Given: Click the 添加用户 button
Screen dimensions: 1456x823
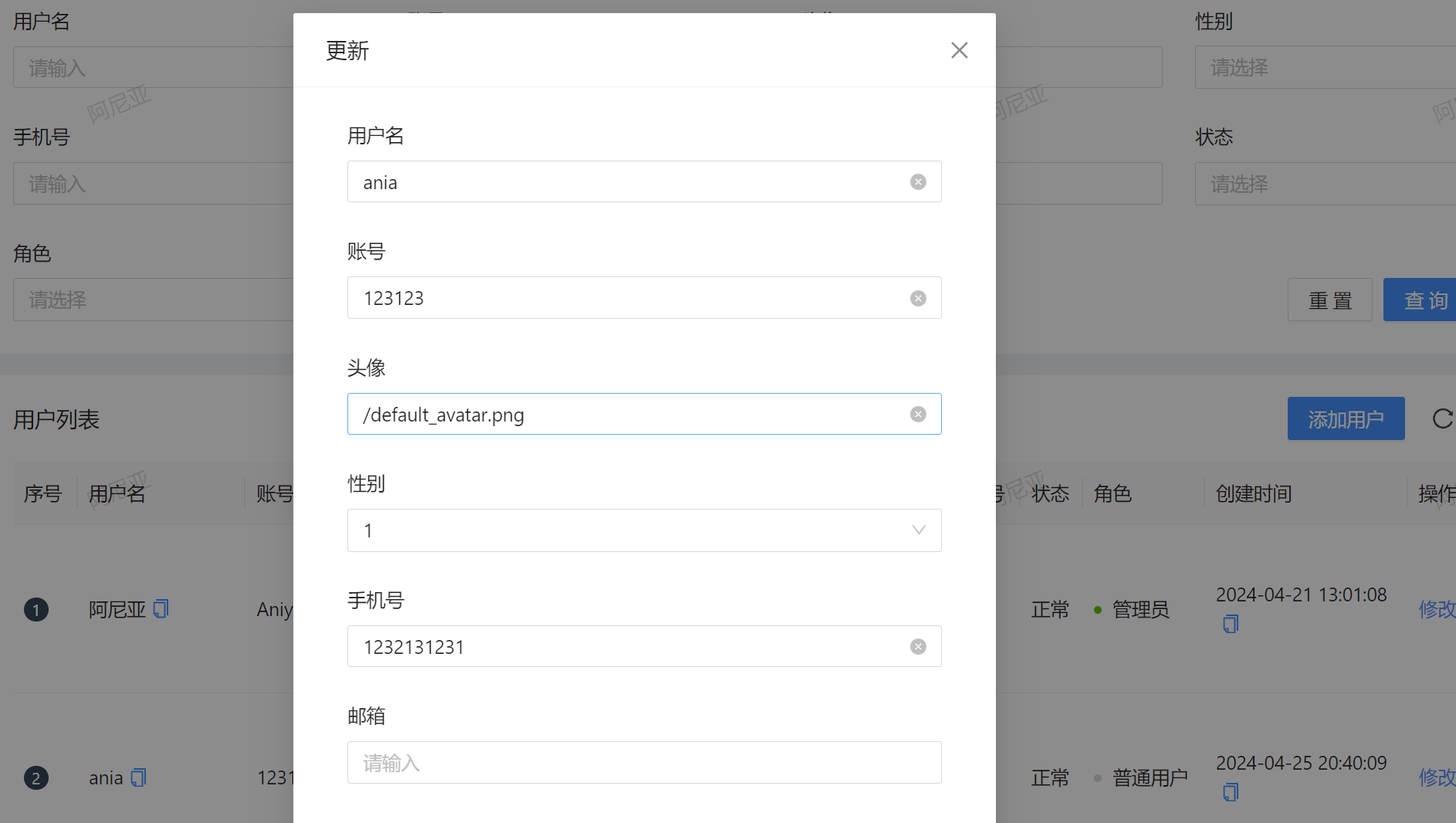Looking at the screenshot, I should click(x=1346, y=419).
